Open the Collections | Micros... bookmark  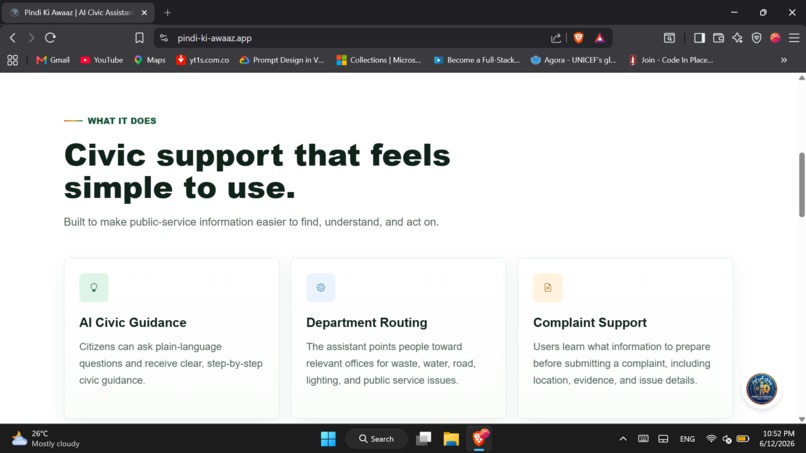point(379,60)
